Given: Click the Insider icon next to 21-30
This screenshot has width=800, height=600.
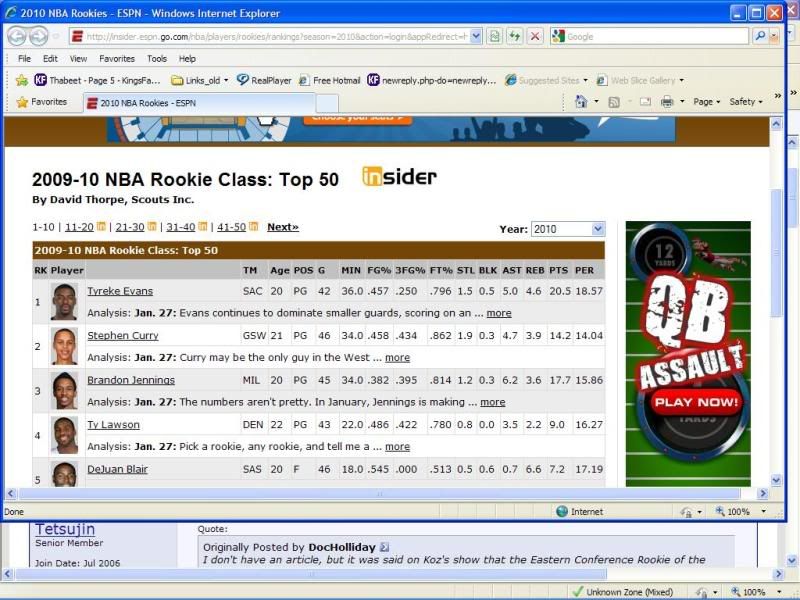Looking at the screenshot, I should 152,227.
